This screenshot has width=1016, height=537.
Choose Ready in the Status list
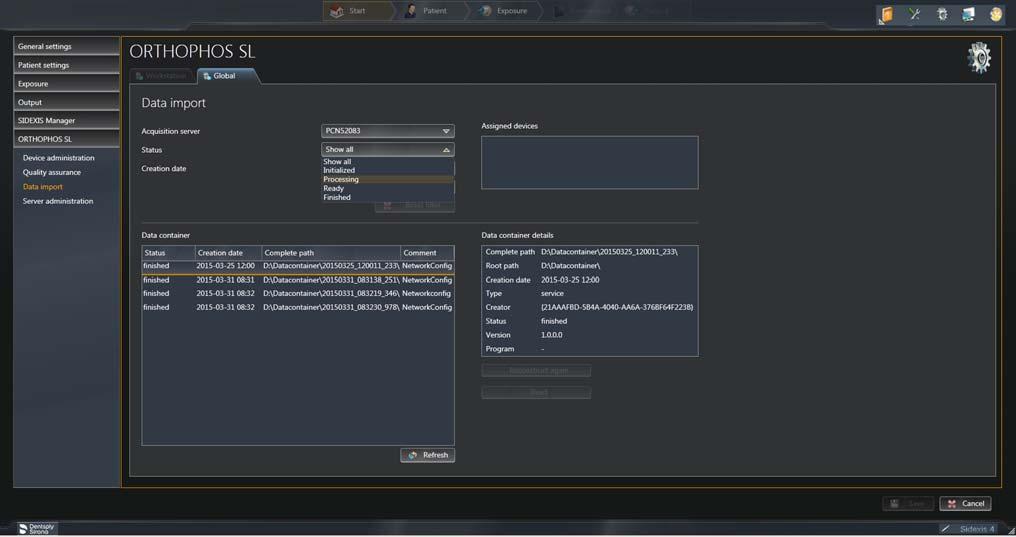tap(387, 189)
